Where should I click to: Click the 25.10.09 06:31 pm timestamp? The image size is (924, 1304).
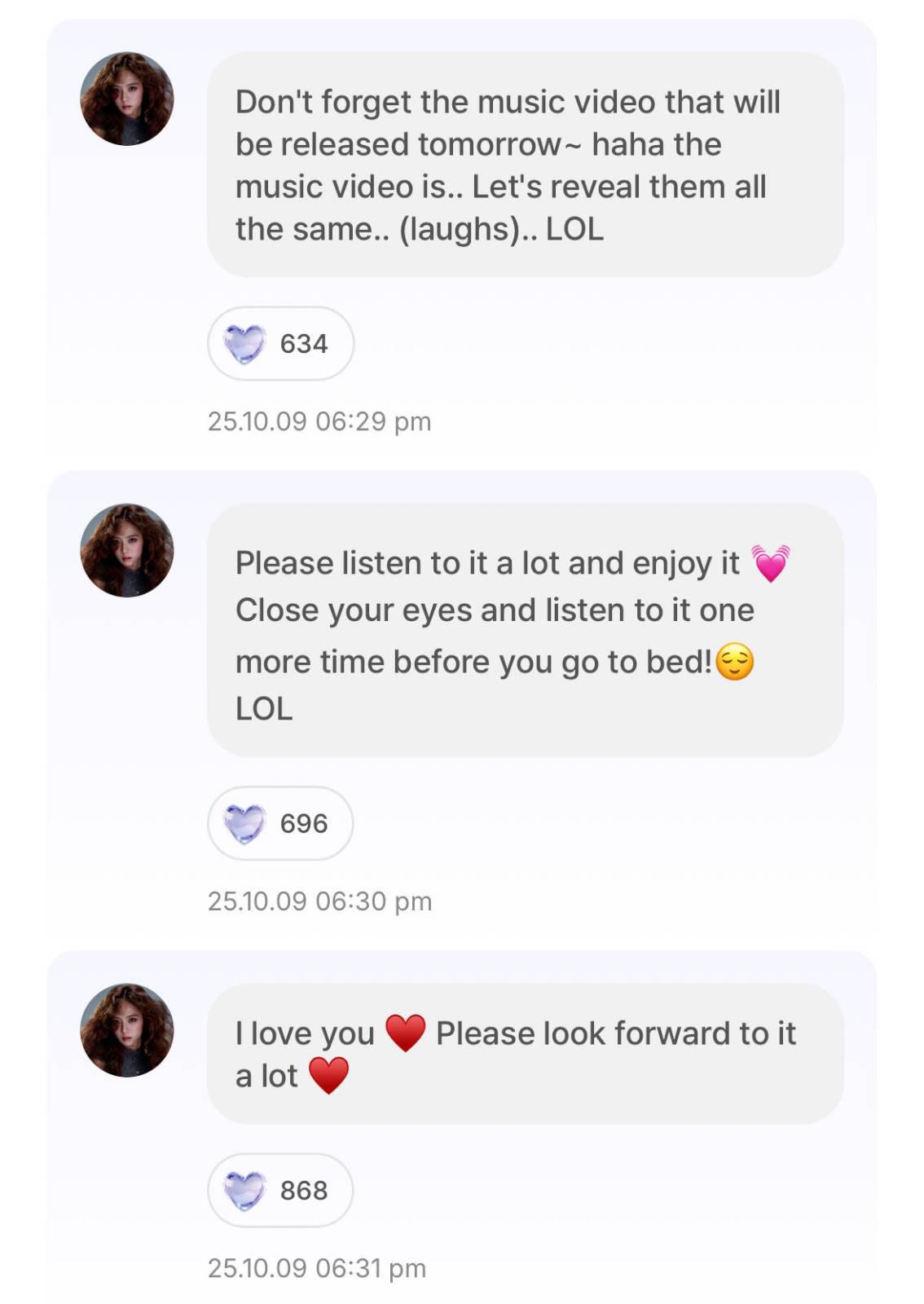pos(317,1268)
